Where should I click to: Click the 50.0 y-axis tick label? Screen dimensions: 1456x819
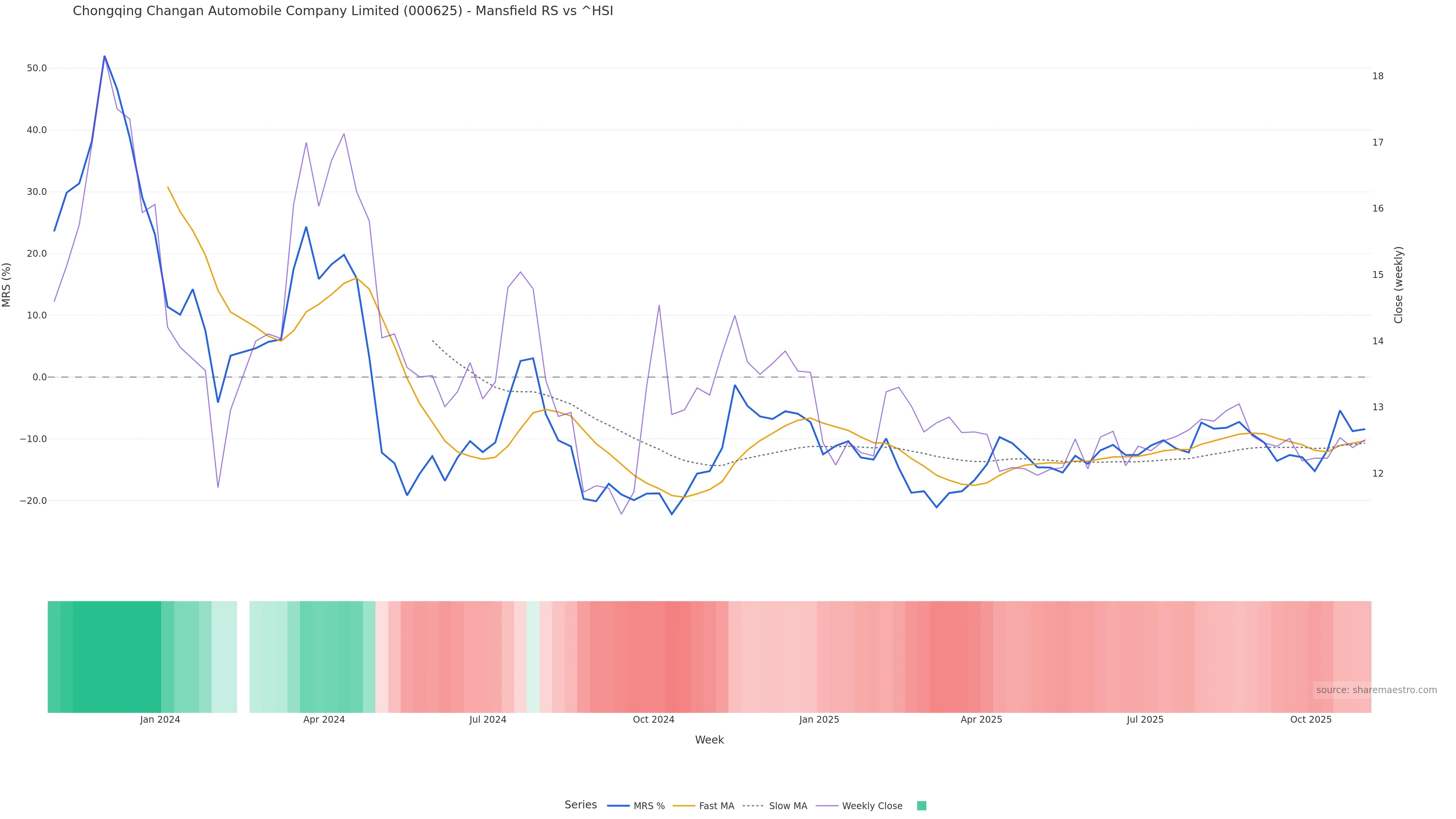(37, 68)
